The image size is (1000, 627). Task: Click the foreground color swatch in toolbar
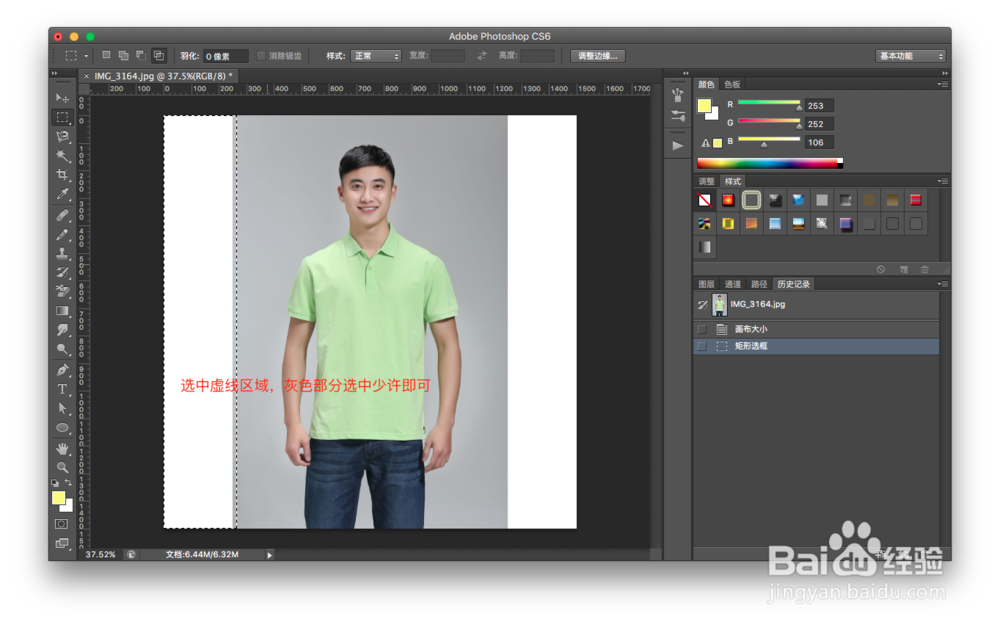click(58, 498)
